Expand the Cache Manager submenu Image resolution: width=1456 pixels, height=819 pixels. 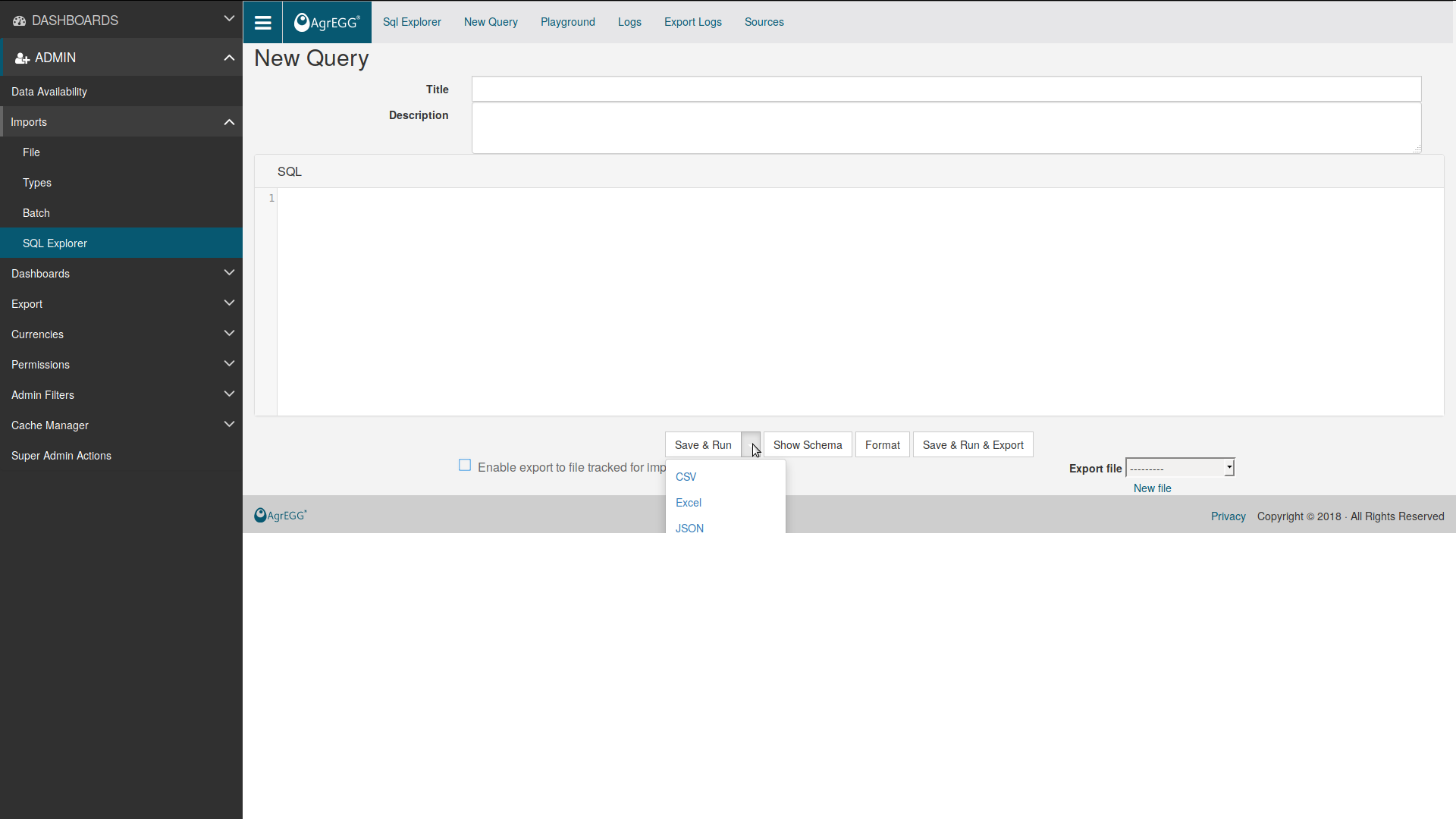pos(229,425)
